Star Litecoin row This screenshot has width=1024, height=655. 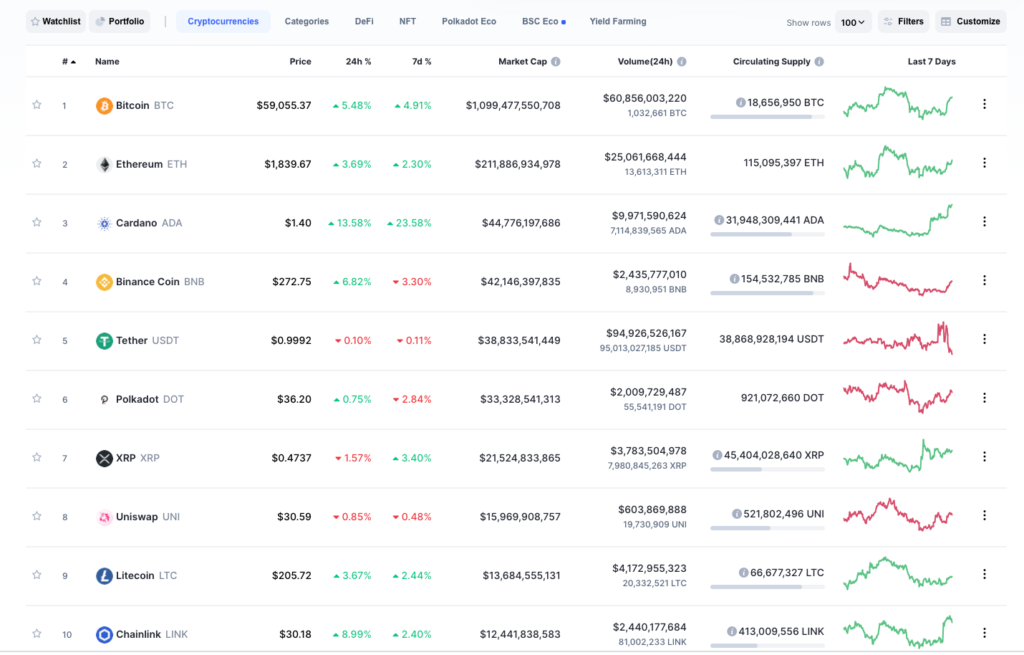tap(37, 575)
